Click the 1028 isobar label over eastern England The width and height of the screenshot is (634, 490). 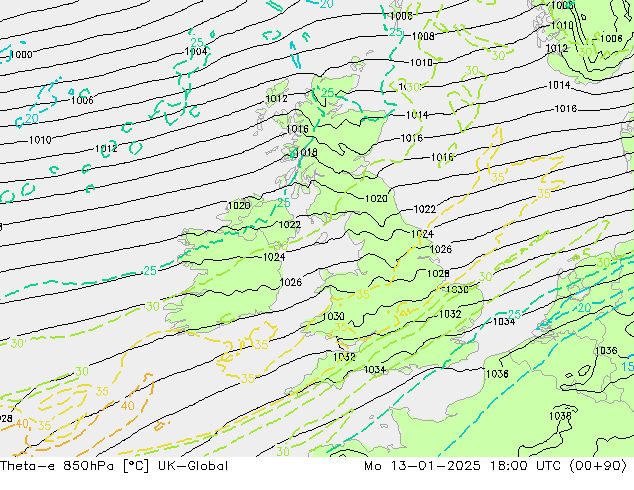(438, 274)
